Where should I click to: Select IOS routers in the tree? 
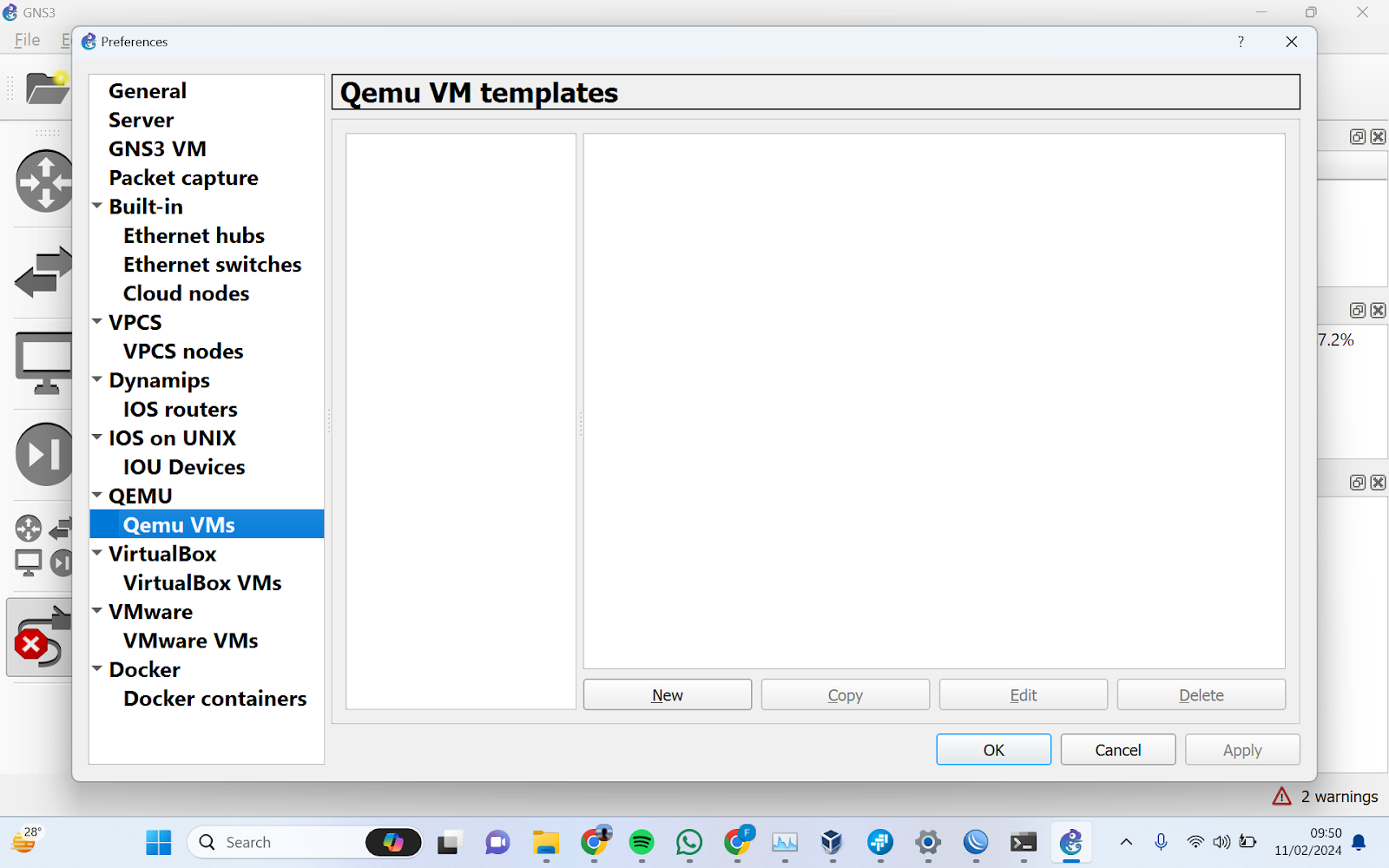coord(180,409)
